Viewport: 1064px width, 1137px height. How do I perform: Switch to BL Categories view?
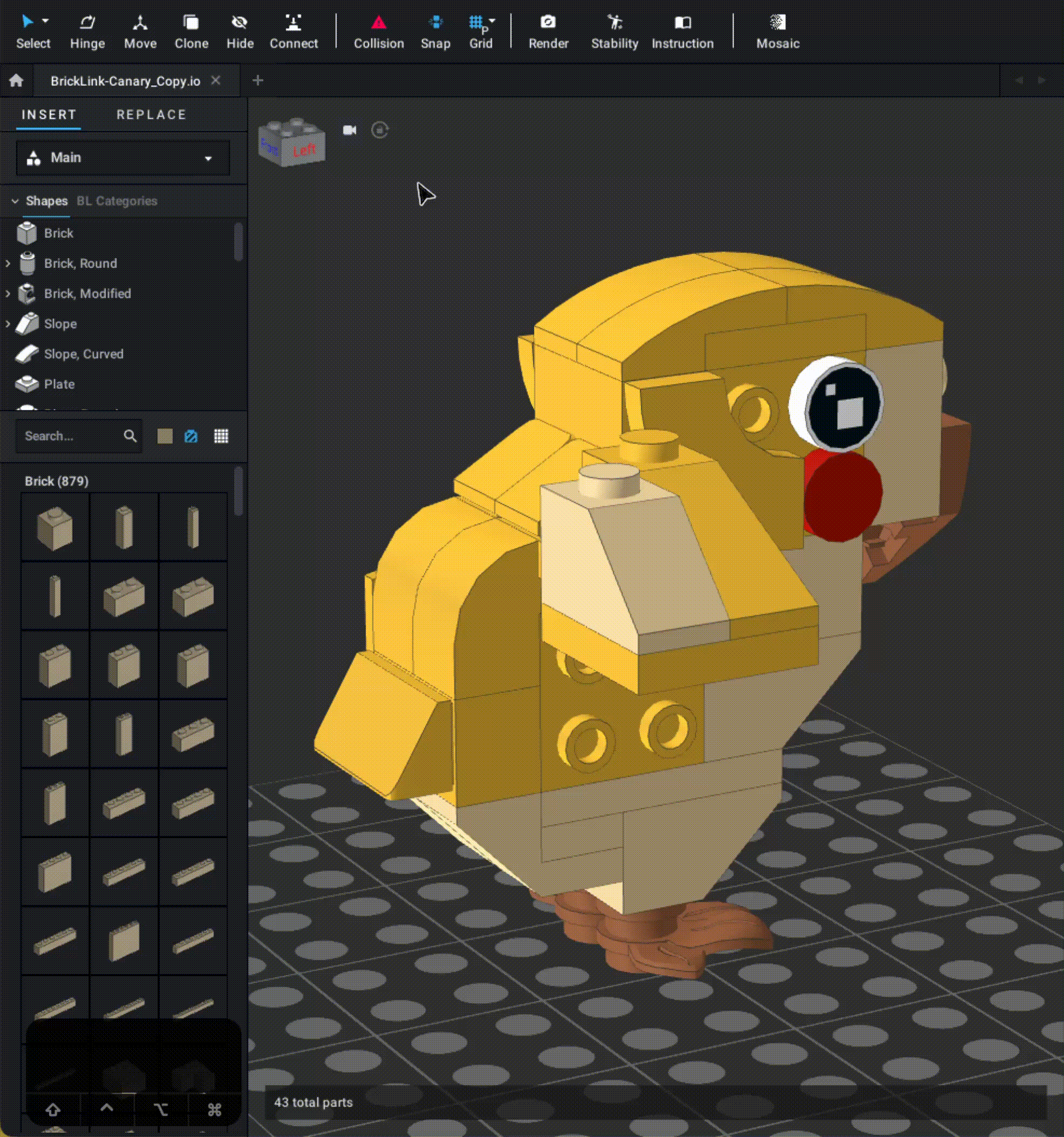[117, 201]
